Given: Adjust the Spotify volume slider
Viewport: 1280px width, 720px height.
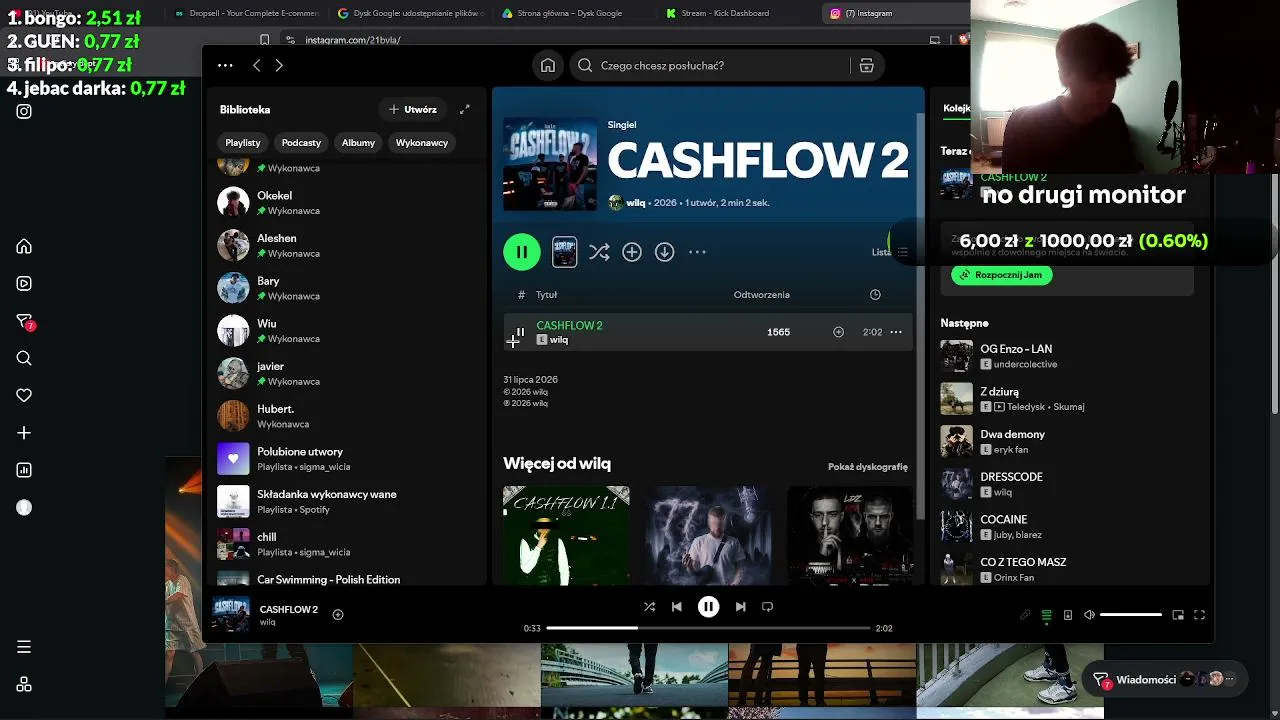Looking at the screenshot, I should click(1131, 615).
